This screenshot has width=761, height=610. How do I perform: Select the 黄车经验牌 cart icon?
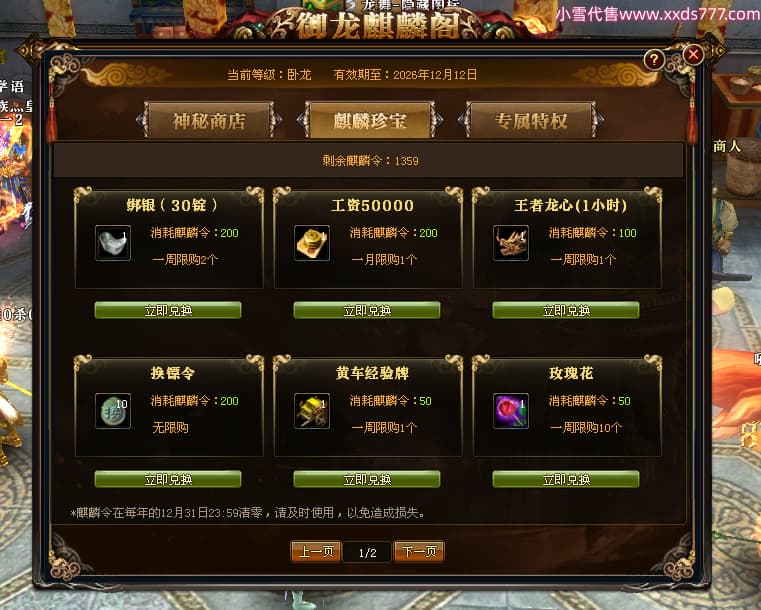click(312, 411)
